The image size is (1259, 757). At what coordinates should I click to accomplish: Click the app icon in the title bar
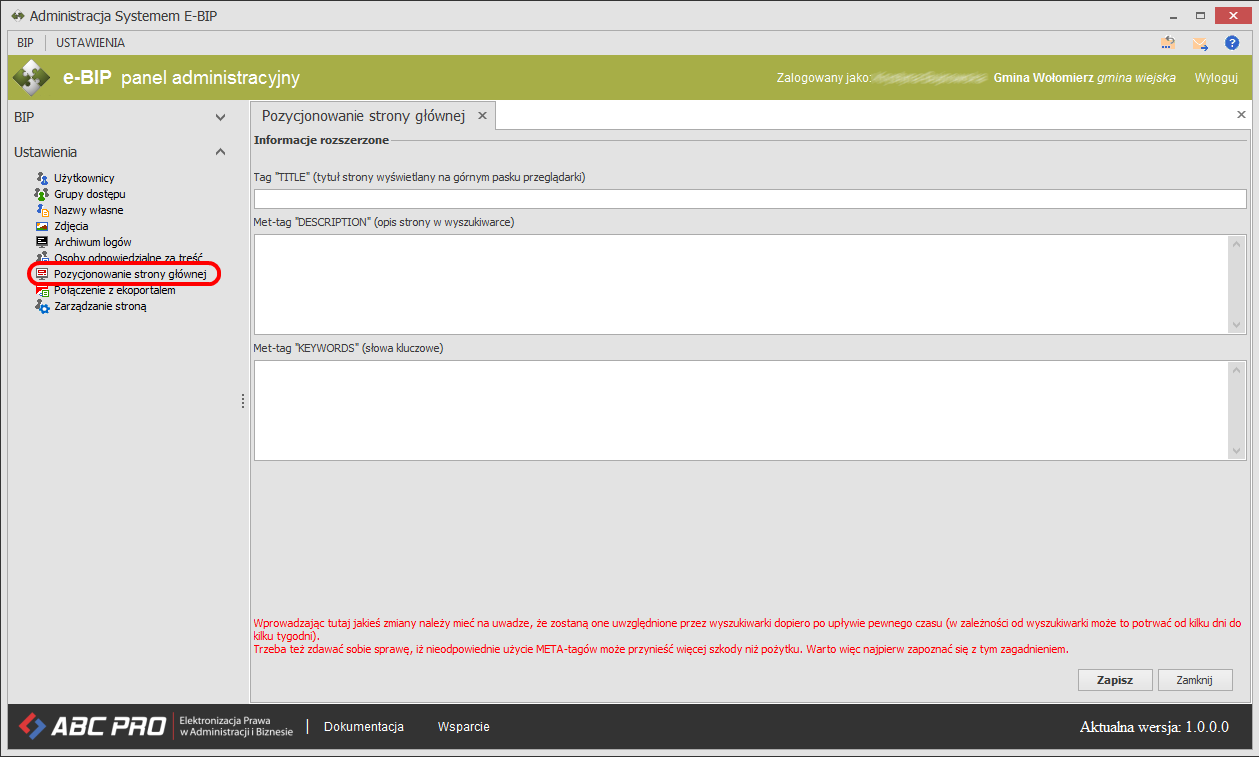[17, 16]
